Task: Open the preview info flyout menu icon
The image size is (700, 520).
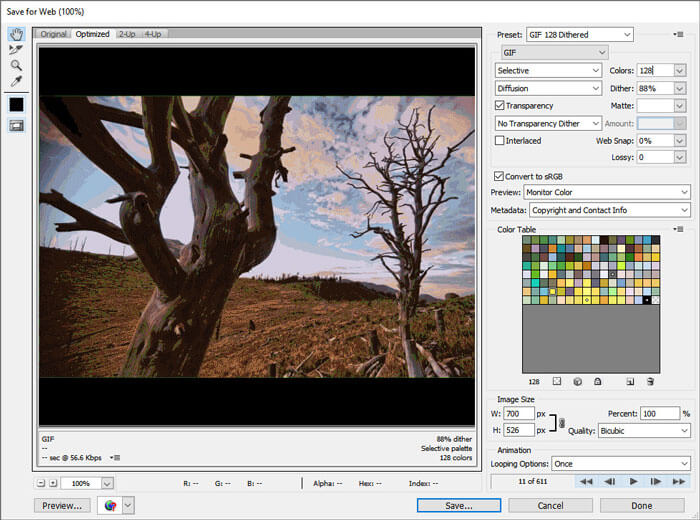Action: (115, 458)
